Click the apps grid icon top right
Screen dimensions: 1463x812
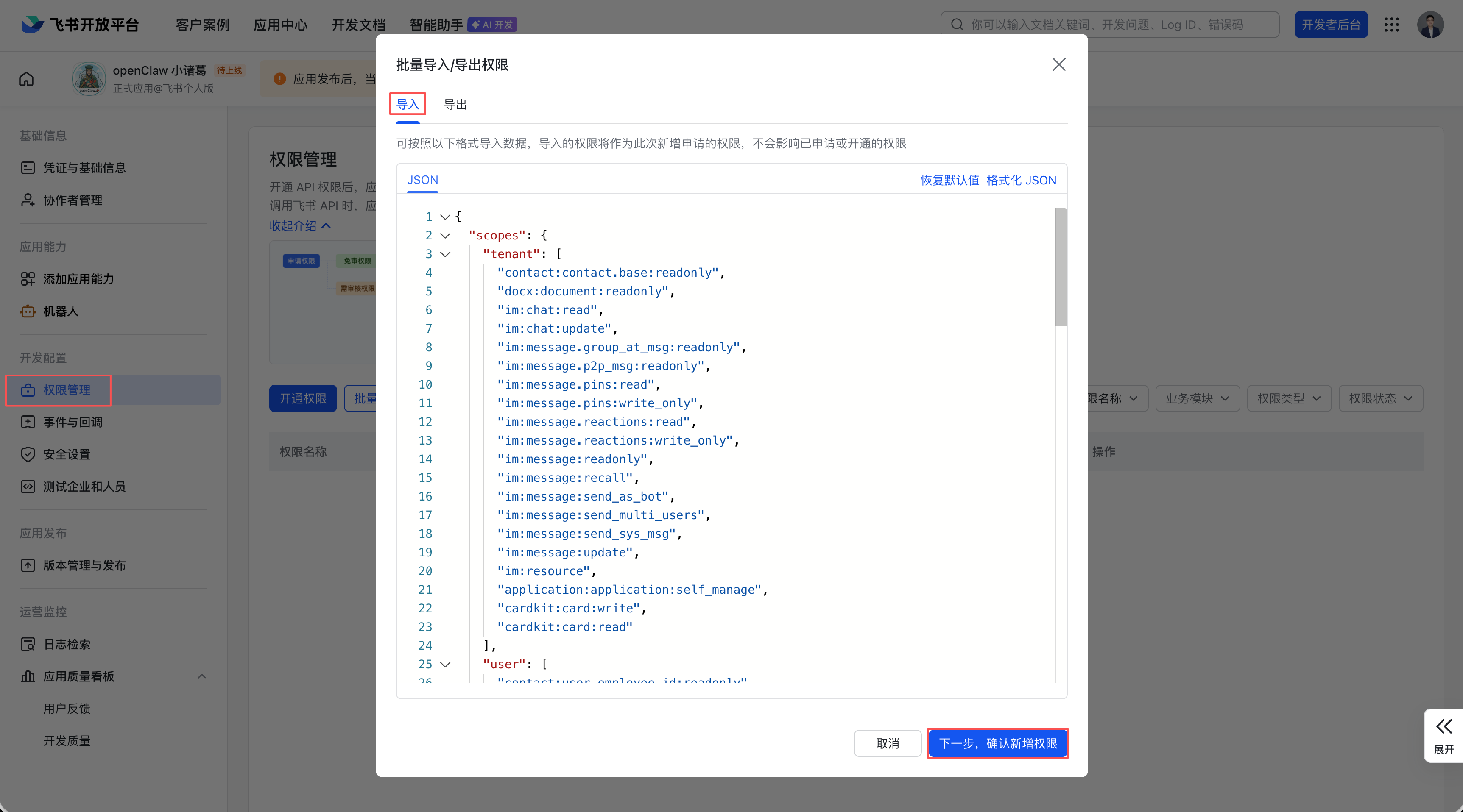tap(1392, 25)
